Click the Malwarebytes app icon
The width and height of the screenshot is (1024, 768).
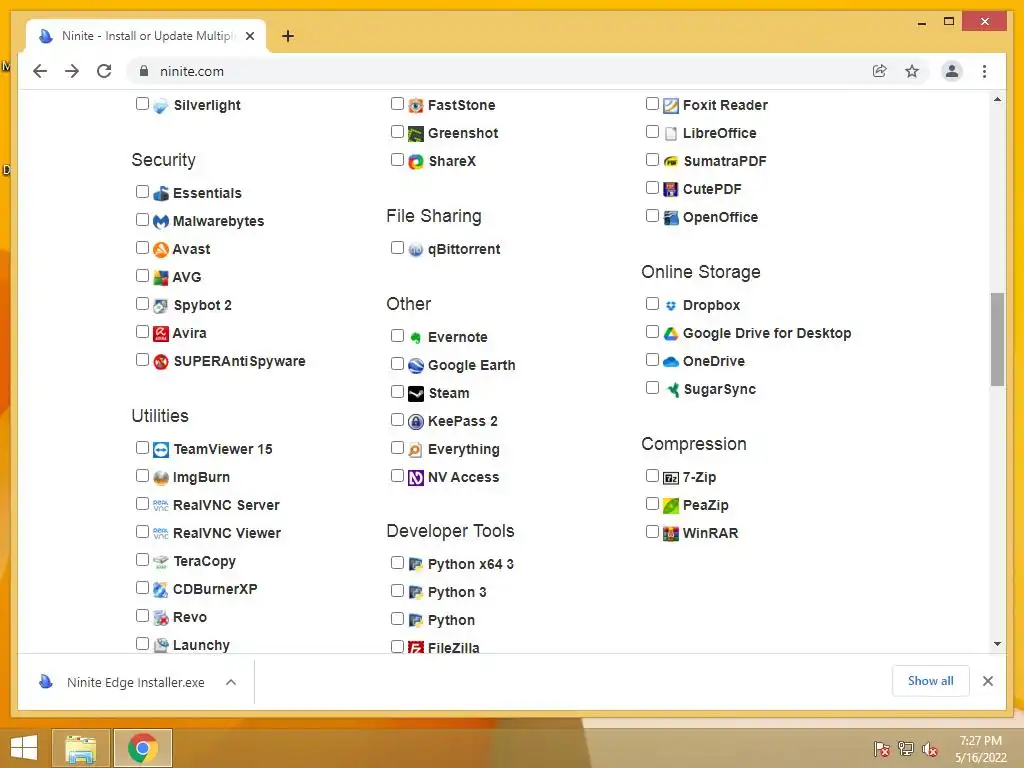point(161,221)
